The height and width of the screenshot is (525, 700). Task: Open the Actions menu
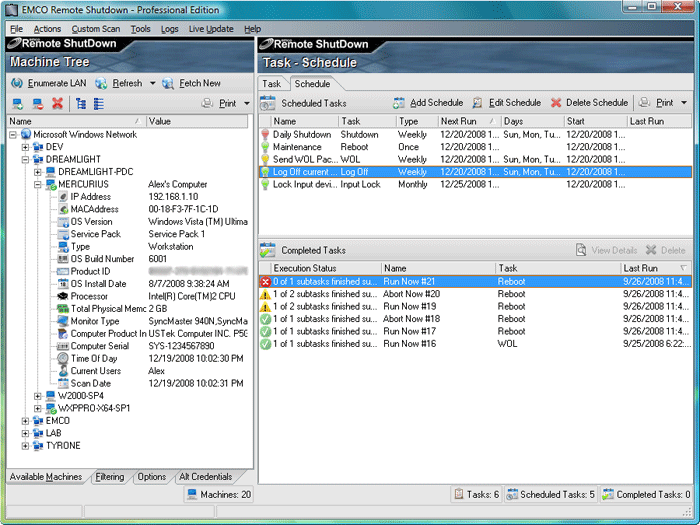pyautogui.click(x=47, y=29)
